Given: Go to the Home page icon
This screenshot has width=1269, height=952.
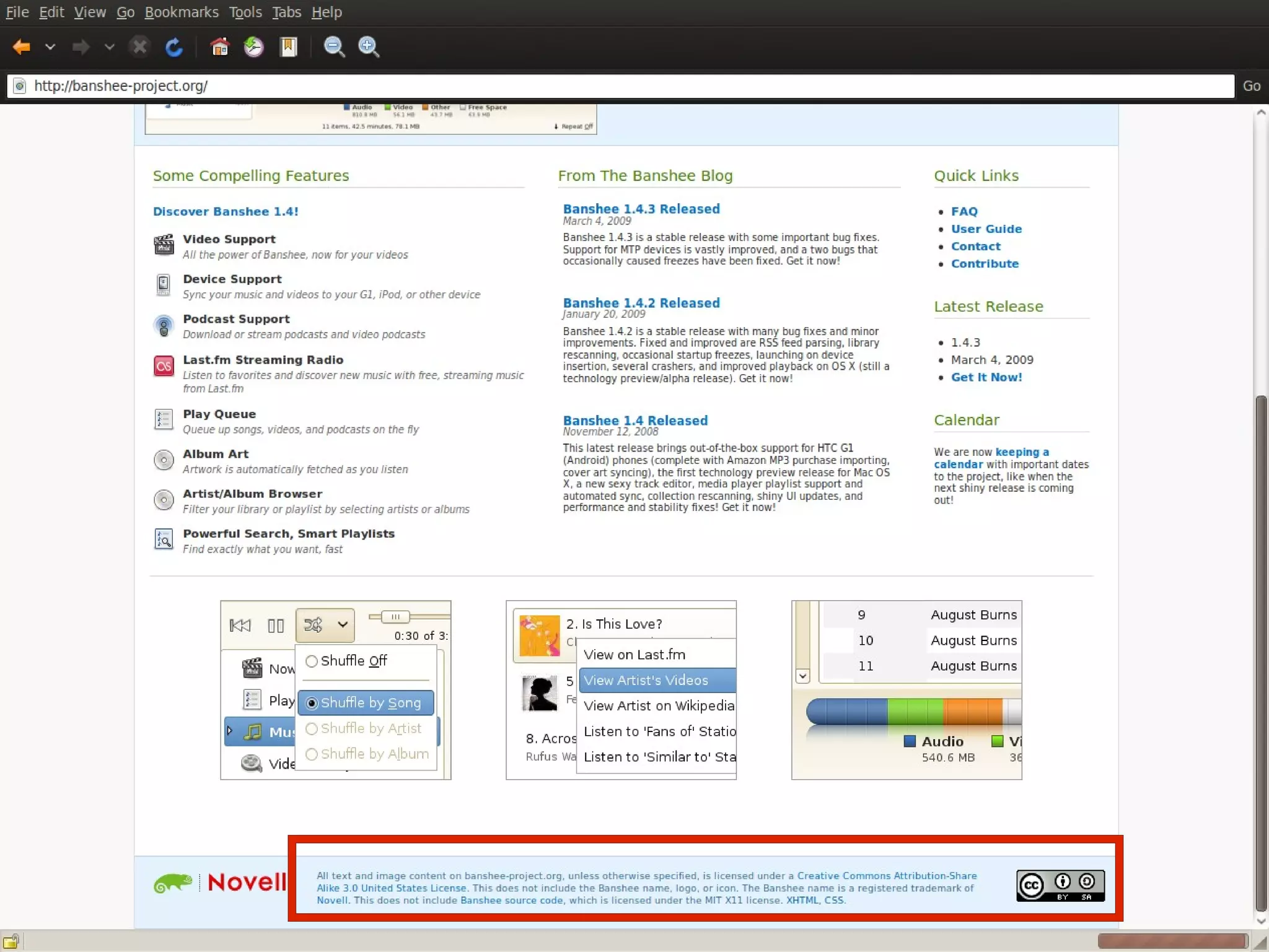Looking at the screenshot, I should pyautogui.click(x=219, y=47).
